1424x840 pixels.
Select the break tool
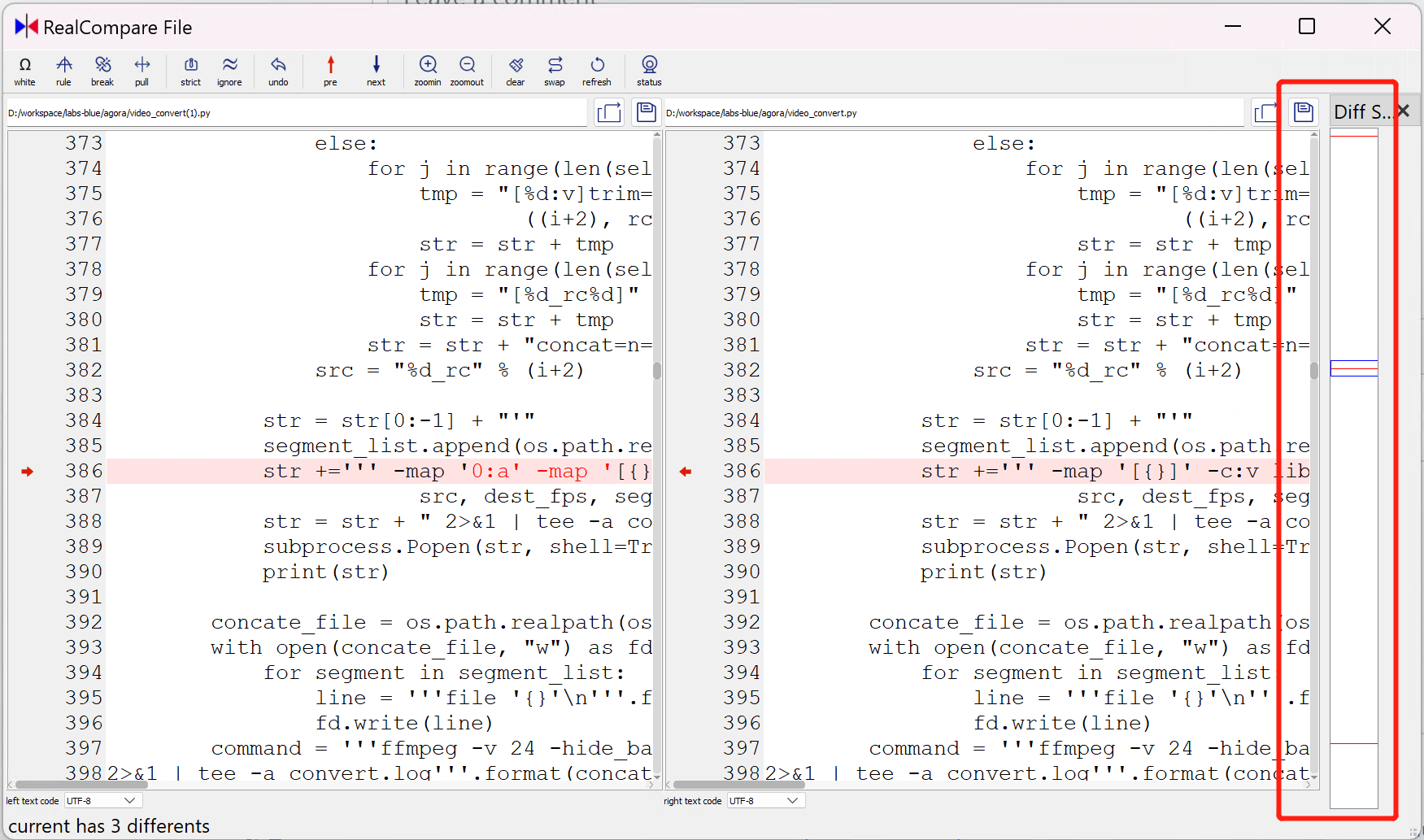click(102, 71)
